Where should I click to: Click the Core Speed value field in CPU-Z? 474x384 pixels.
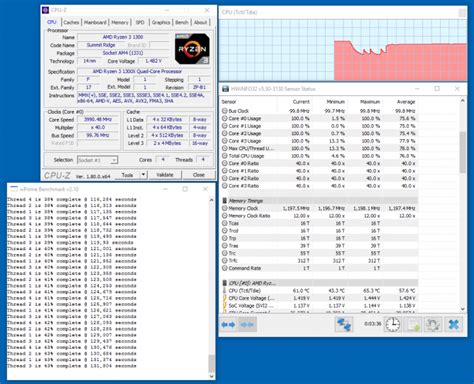tap(98, 120)
